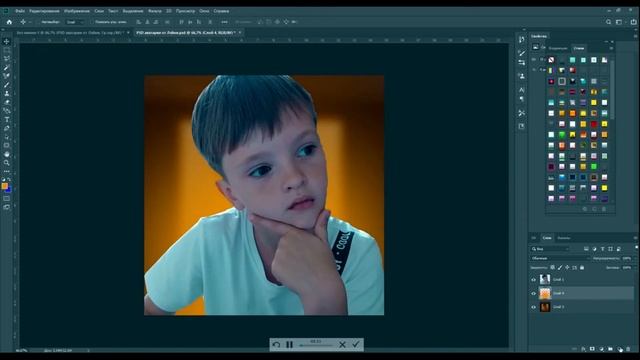This screenshot has height=360, width=640.
Task: Toggle lock image pixels brush icon
Action: click(560, 268)
